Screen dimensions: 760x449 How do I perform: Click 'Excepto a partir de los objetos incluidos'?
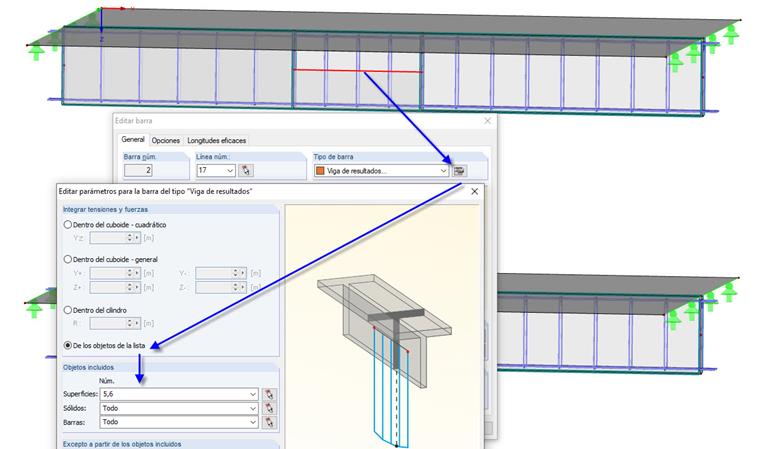(122, 444)
